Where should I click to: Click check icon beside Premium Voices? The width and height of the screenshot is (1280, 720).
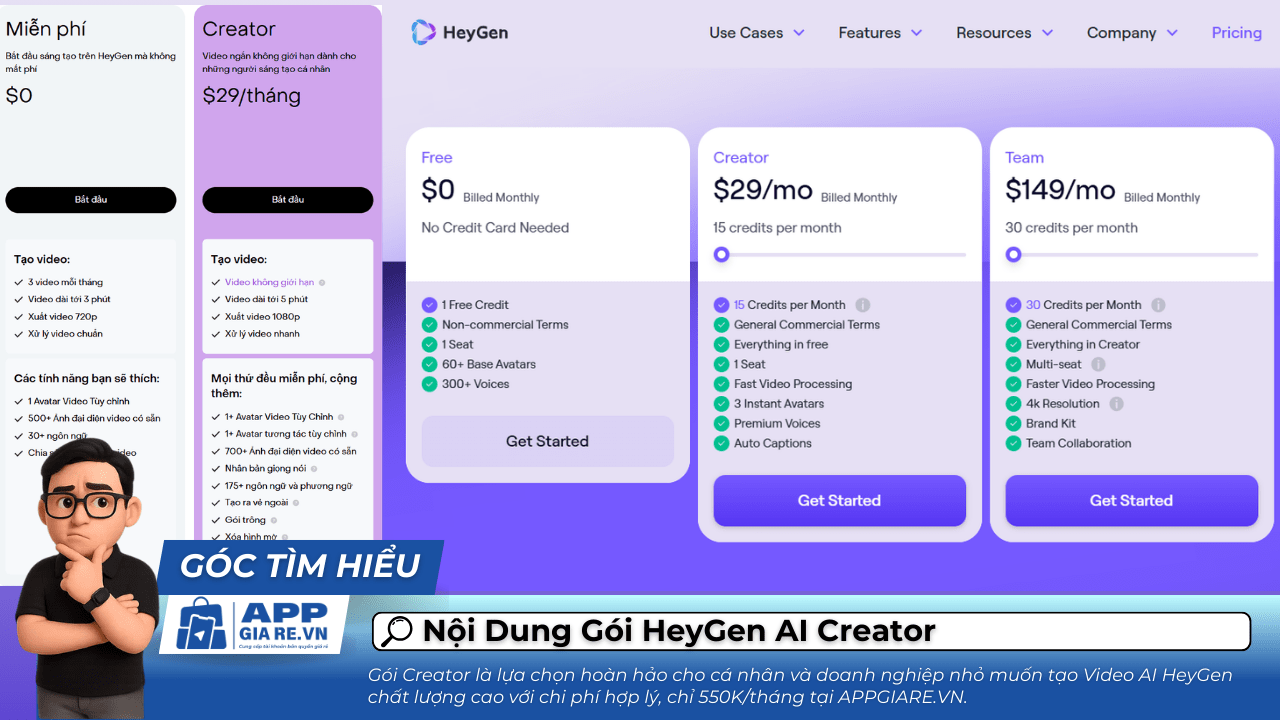coord(721,423)
